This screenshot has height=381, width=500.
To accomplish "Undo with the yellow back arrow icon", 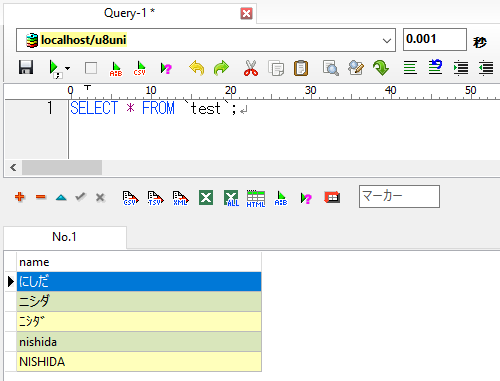I will click(x=196, y=68).
